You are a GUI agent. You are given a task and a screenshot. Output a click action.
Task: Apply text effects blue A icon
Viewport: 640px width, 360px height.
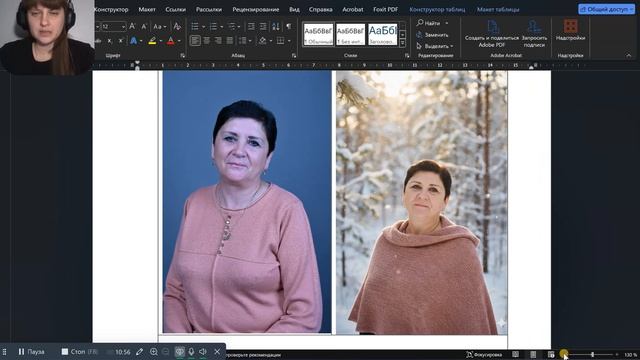tap(133, 41)
